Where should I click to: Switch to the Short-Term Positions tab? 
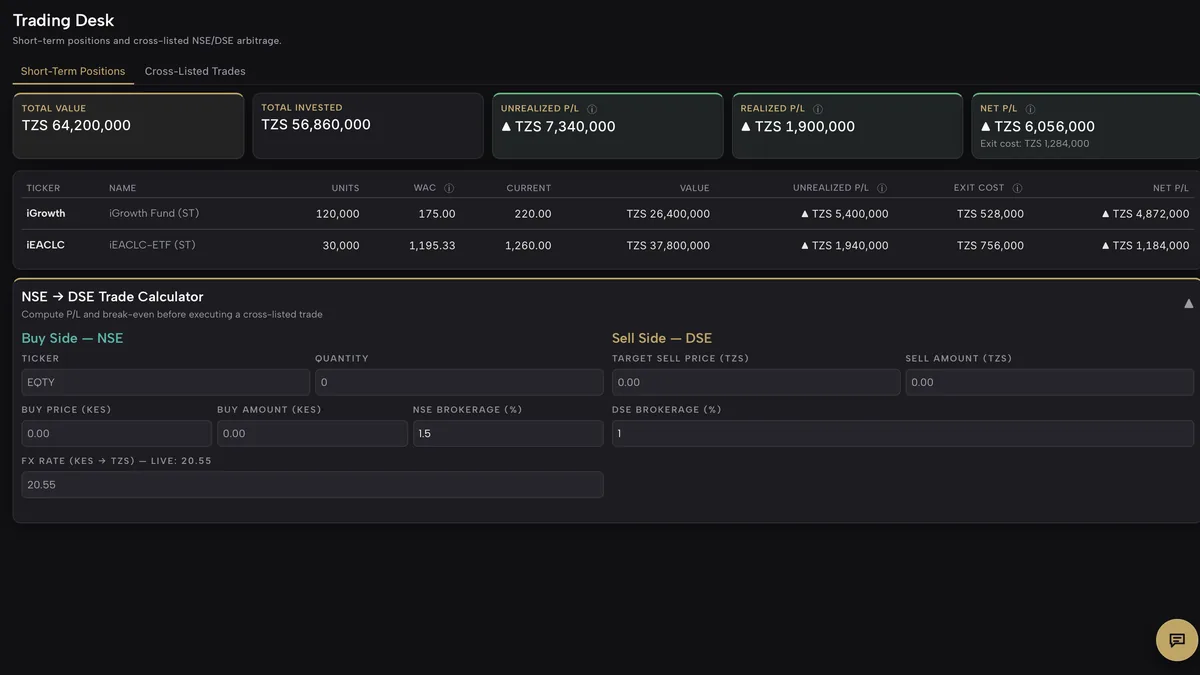coord(73,71)
